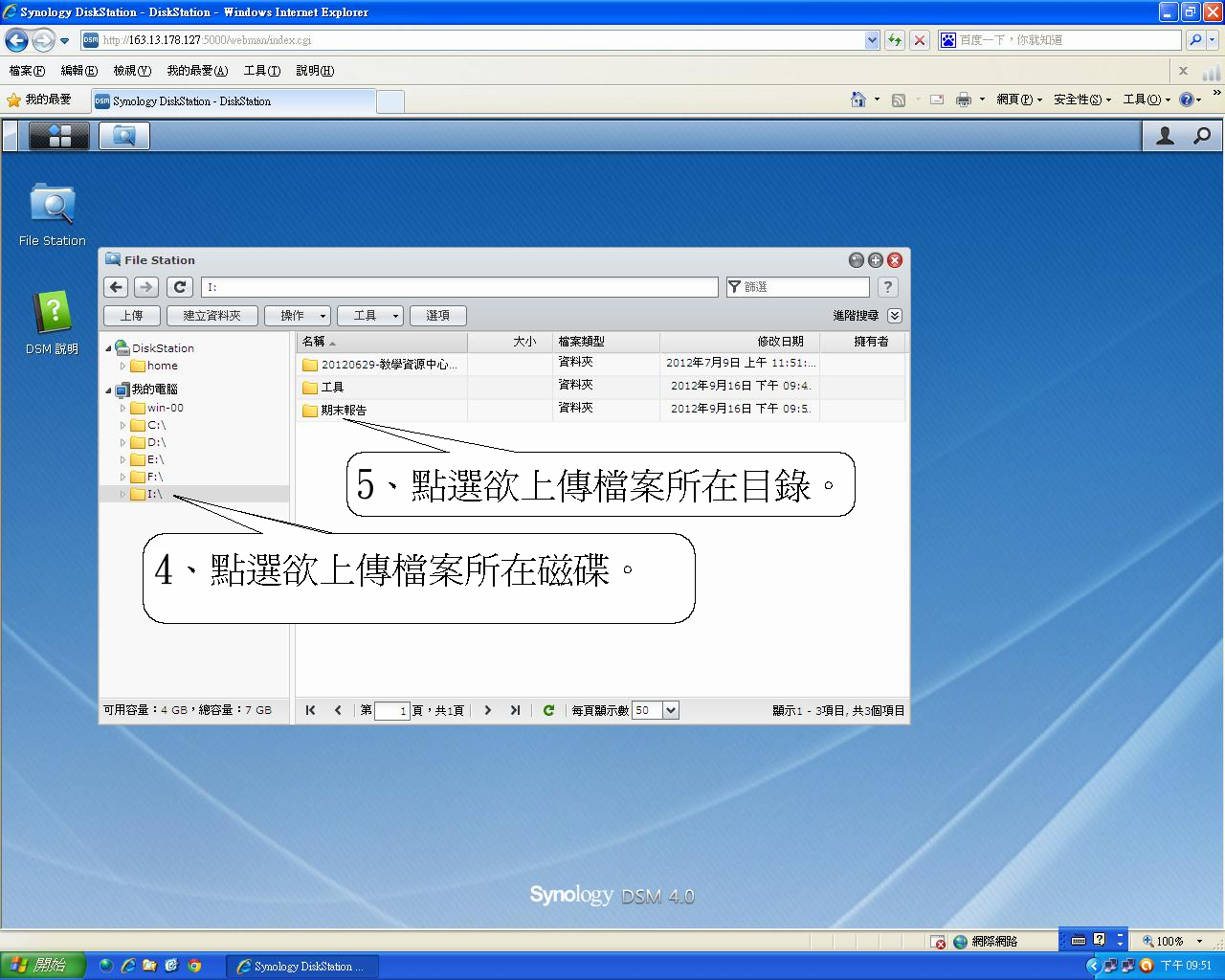Open the 我的最愛 menu in IE

tap(197, 71)
